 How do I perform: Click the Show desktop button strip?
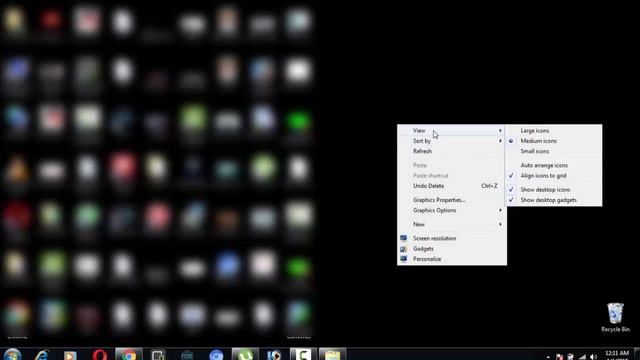point(637,354)
